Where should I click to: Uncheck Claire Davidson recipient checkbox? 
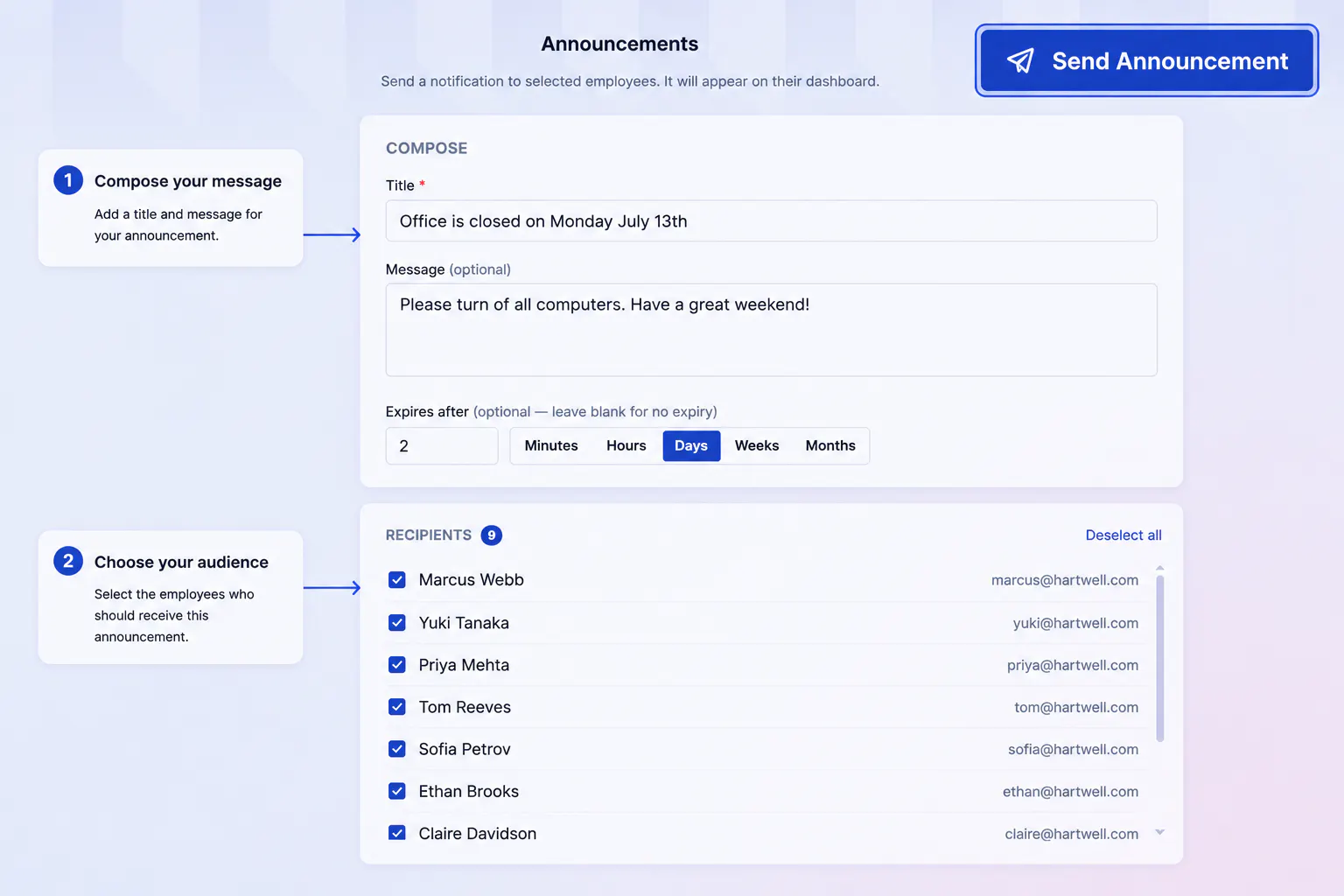[397, 833]
